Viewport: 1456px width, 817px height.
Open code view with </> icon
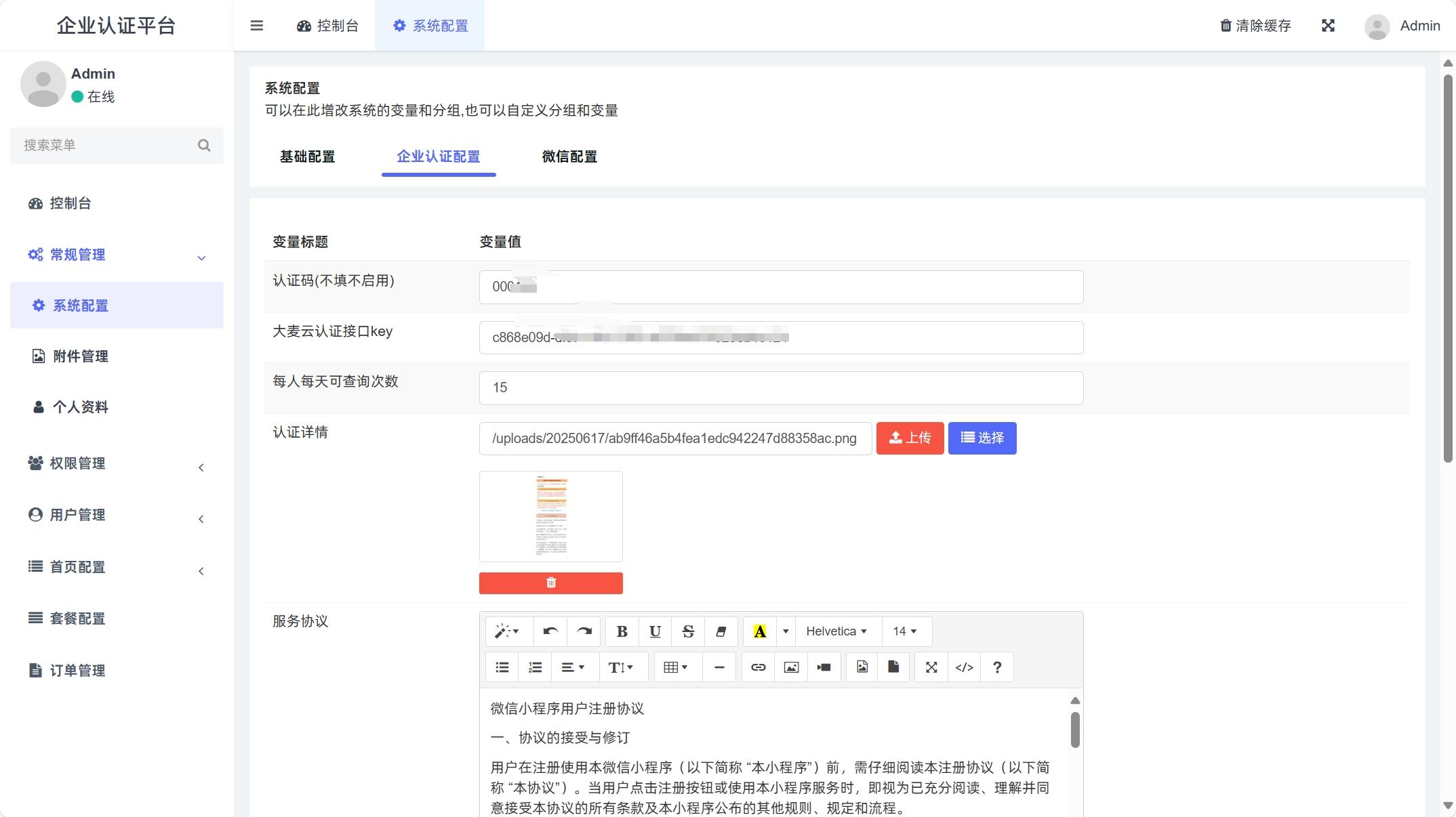tap(964, 667)
